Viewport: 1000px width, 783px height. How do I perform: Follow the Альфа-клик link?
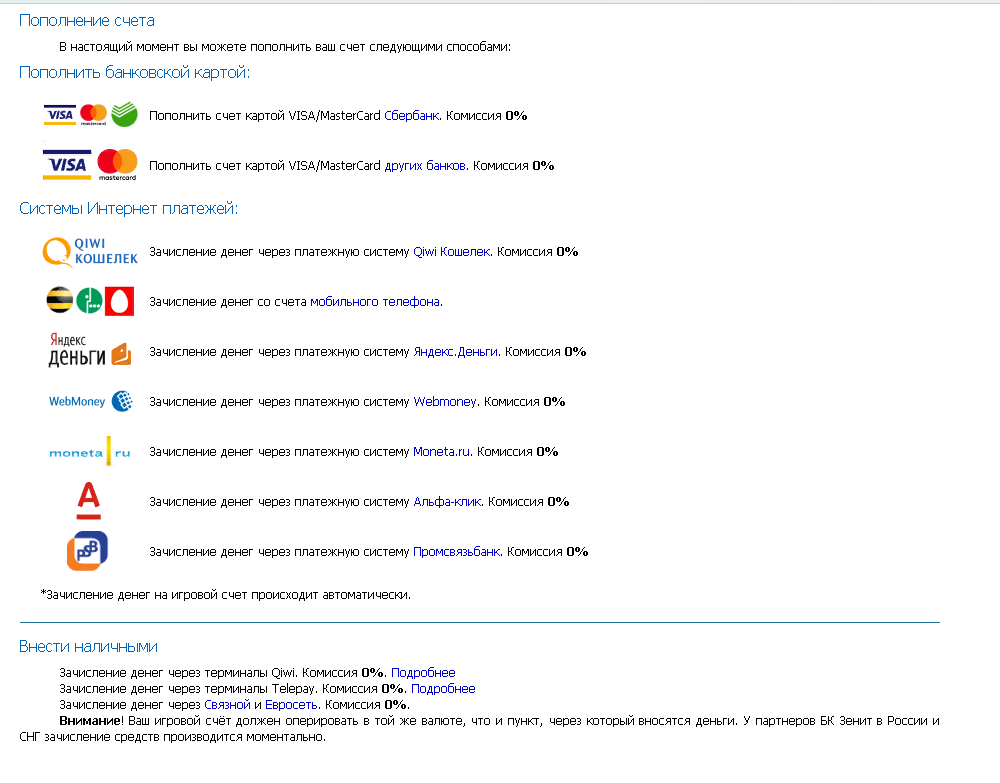coord(447,502)
